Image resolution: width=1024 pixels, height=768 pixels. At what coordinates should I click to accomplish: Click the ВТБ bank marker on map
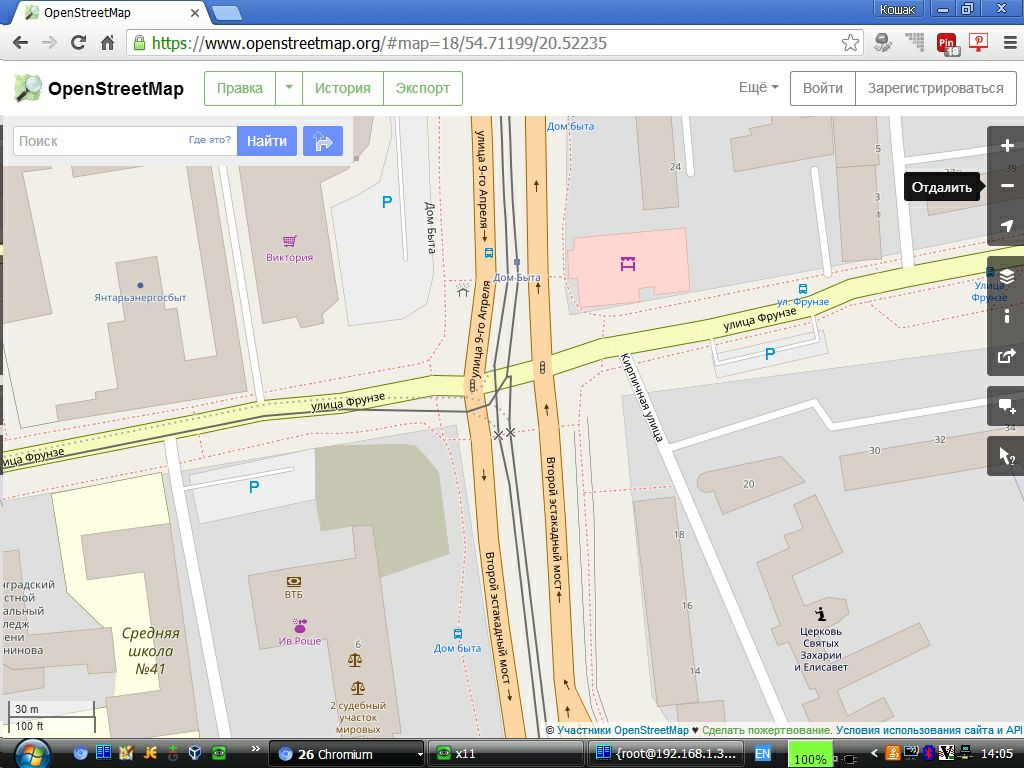click(x=293, y=581)
